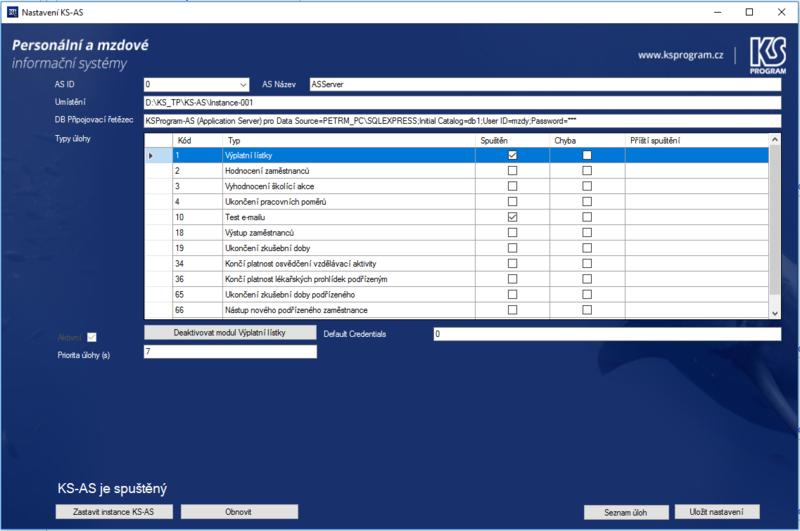Click row selector arrow for Výplatní lístky
The width and height of the screenshot is (800, 531).
point(151,155)
